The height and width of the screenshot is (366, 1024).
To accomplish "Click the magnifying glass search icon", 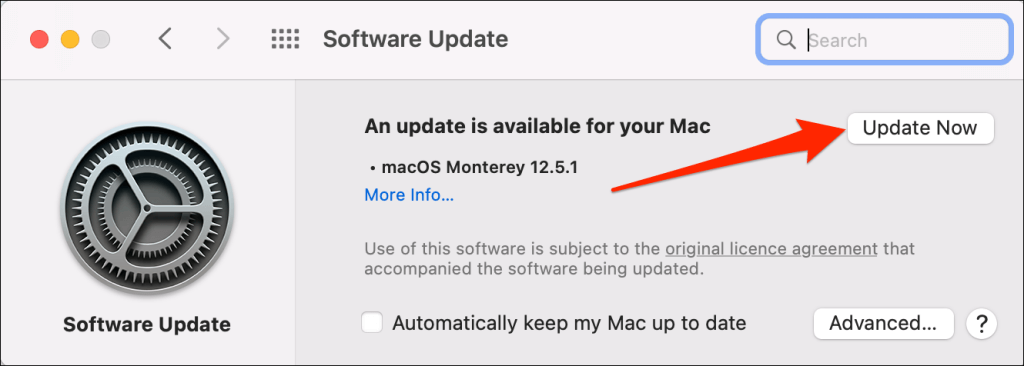I will (x=786, y=40).
